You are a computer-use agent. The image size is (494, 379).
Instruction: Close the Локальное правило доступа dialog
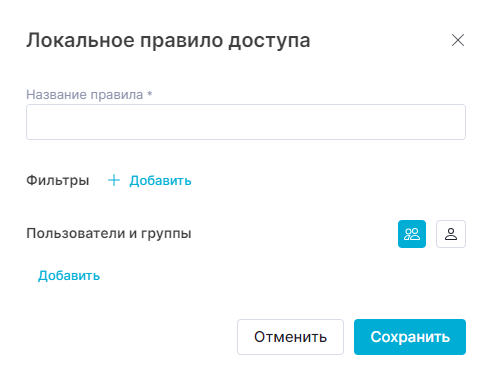point(458,40)
